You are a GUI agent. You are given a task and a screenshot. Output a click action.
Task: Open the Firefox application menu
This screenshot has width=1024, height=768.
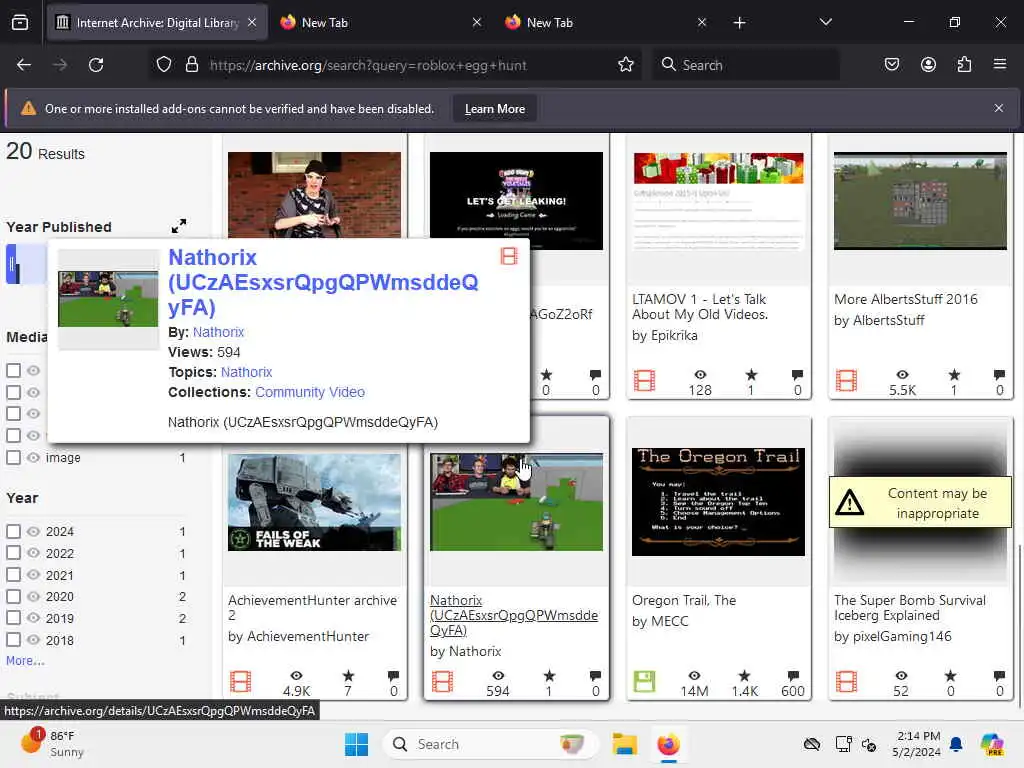tap(1000, 64)
